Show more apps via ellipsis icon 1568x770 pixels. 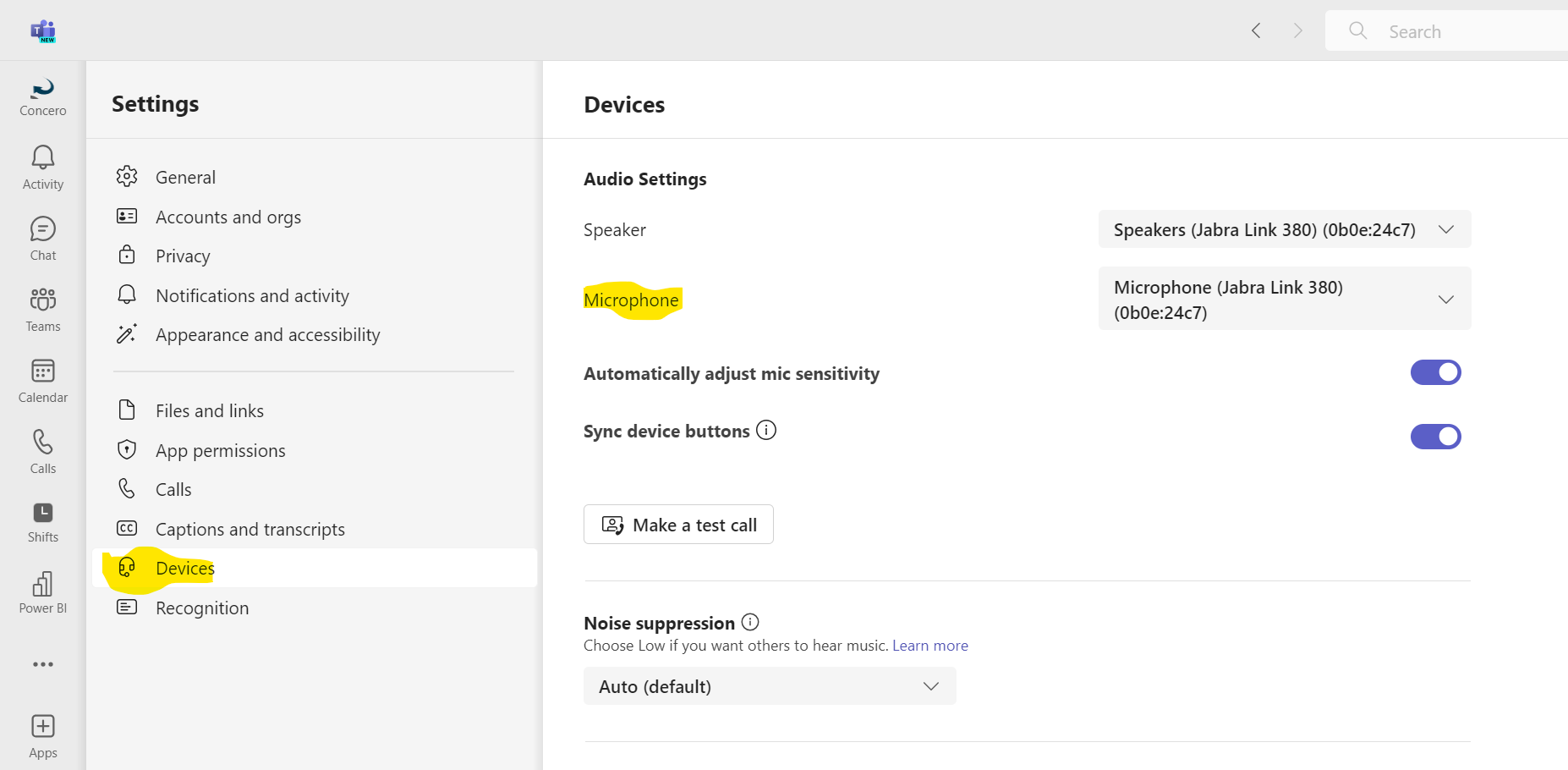pyautogui.click(x=43, y=664)
